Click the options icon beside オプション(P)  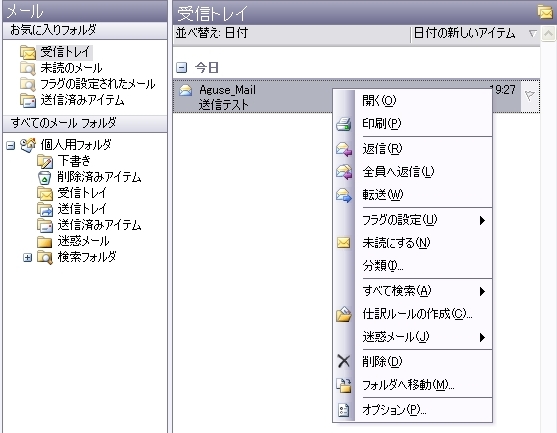pos(344,410)
